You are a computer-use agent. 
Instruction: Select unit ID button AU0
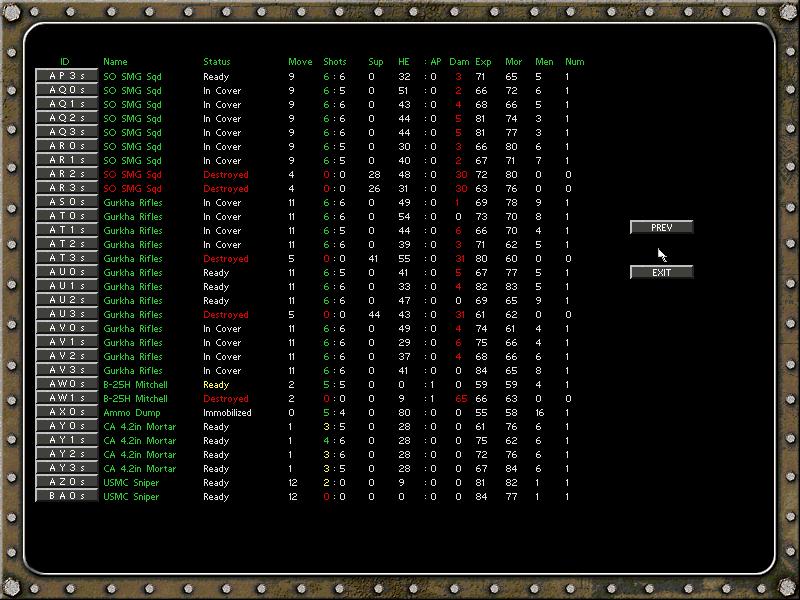(66, 272)
